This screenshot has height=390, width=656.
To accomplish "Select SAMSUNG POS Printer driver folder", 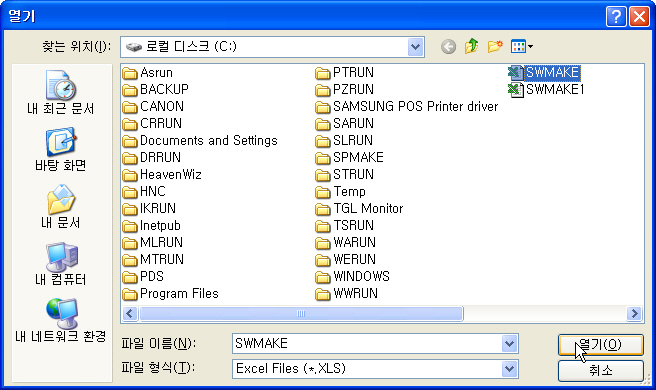I will (x=407, y=107).
